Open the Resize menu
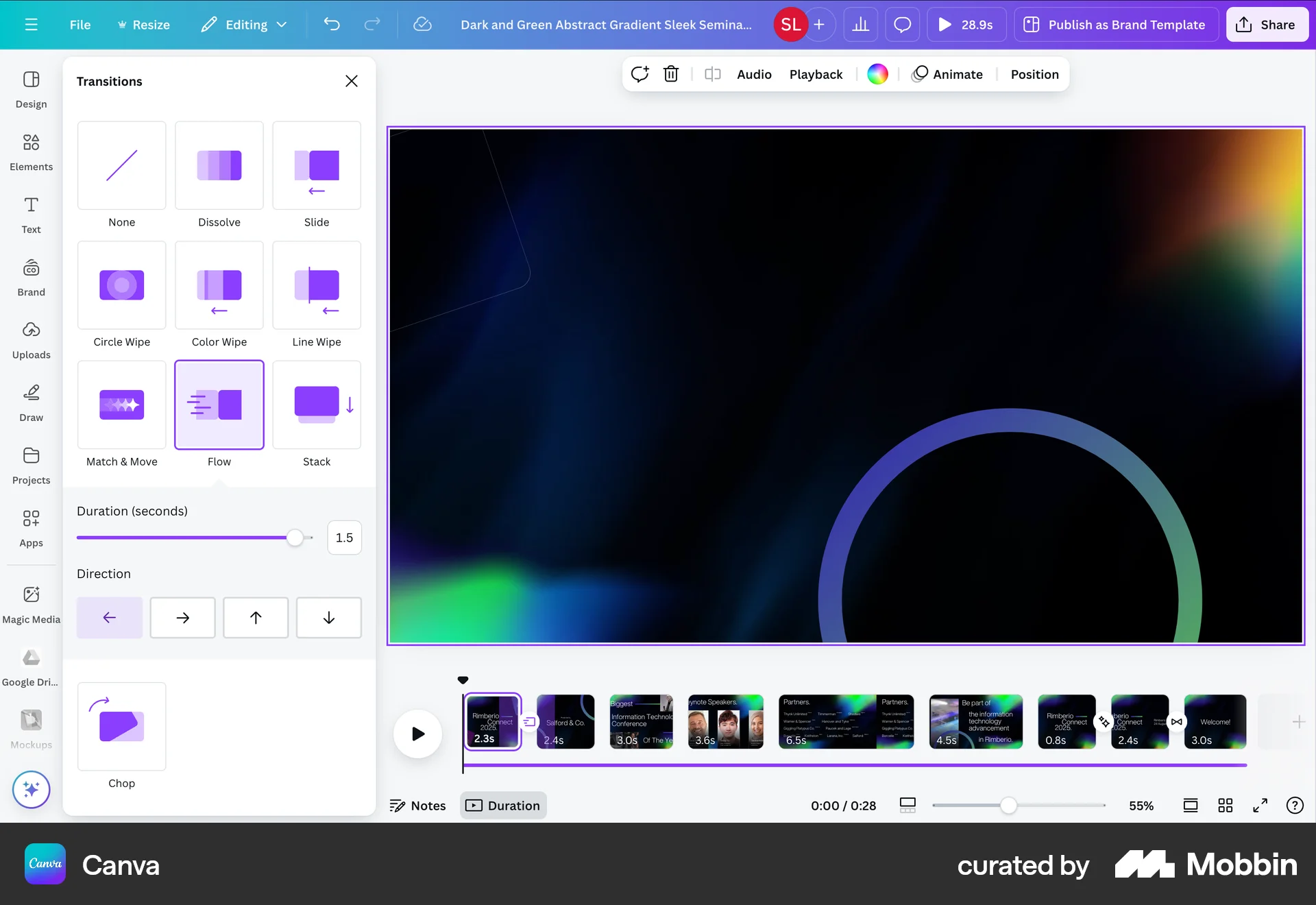Screen dimensions: 1316x905 [x=144, y=25]
